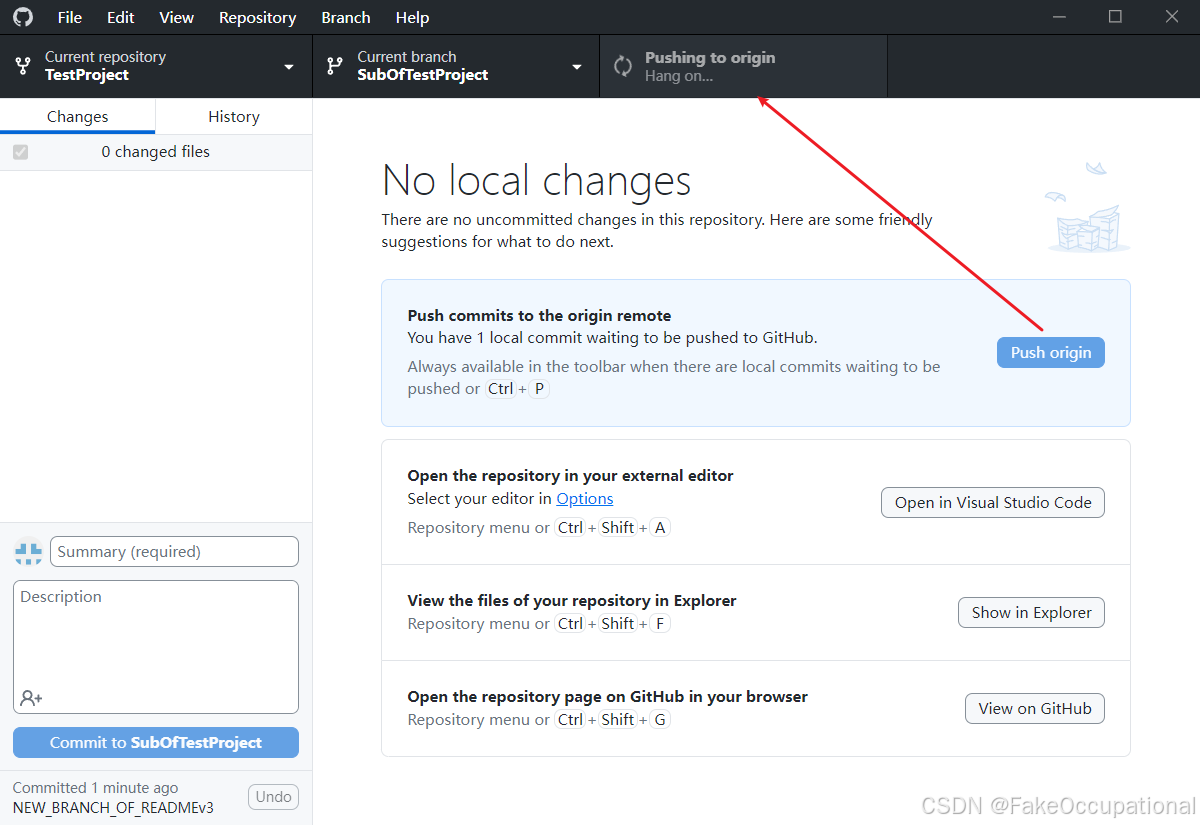The height and width of the screenshot is (825, 1200).
Task: Click the branch icon beside Current branch
Action: pos(335,66)
